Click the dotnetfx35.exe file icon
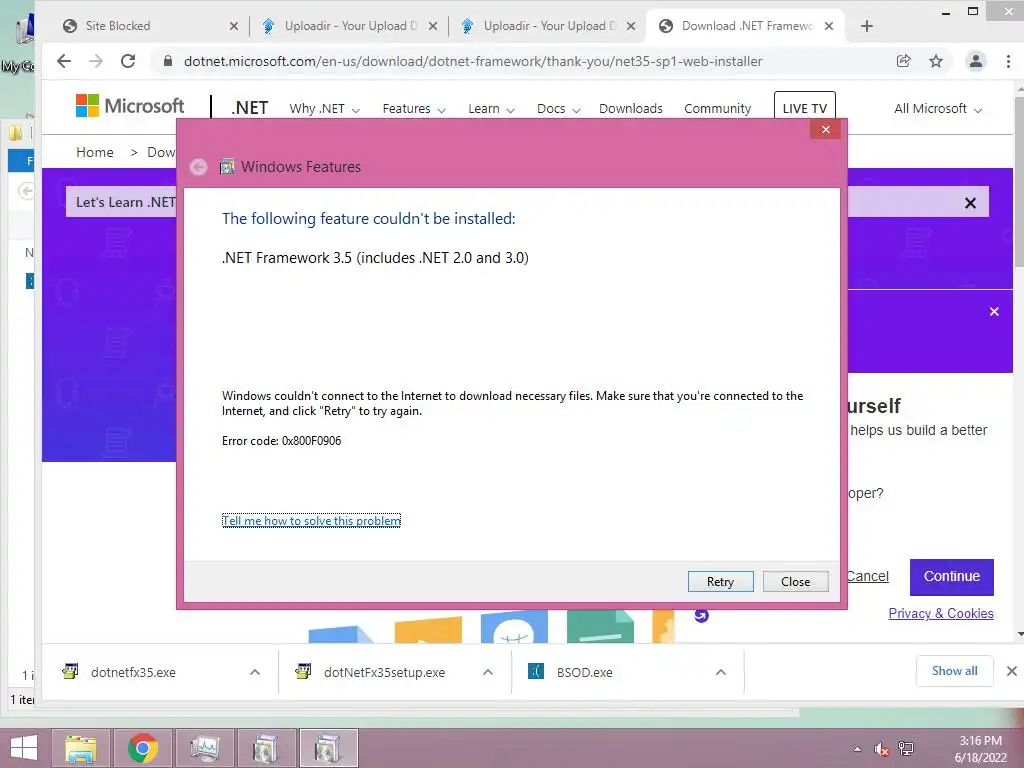This screenshot has width=1024, height=768. [x=70, y=671]
